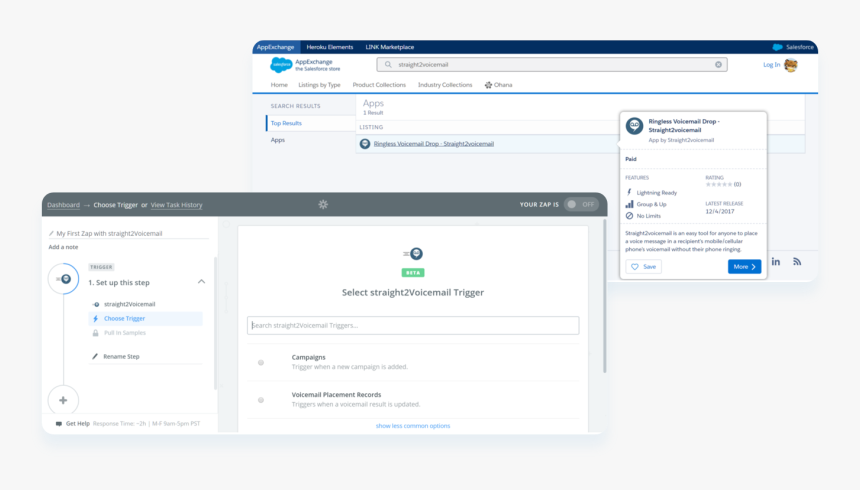Viewport: 860px width, 490px height.
Task: Click Add a note
Action: pyautogui.click(x=63, y=247)
